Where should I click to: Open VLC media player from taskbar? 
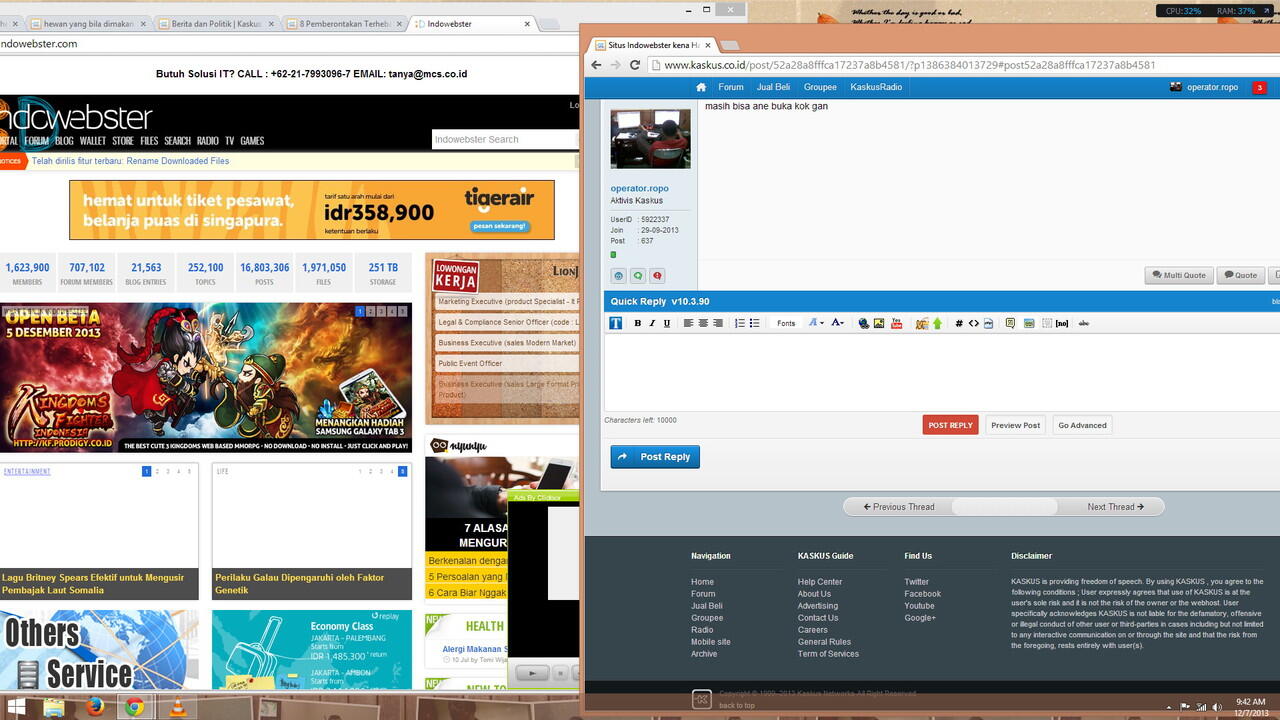pyautogui.click(x=176, y=707)
